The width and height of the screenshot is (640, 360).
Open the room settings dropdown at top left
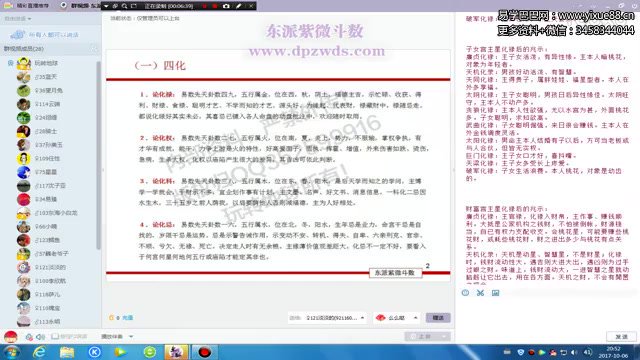18,19
